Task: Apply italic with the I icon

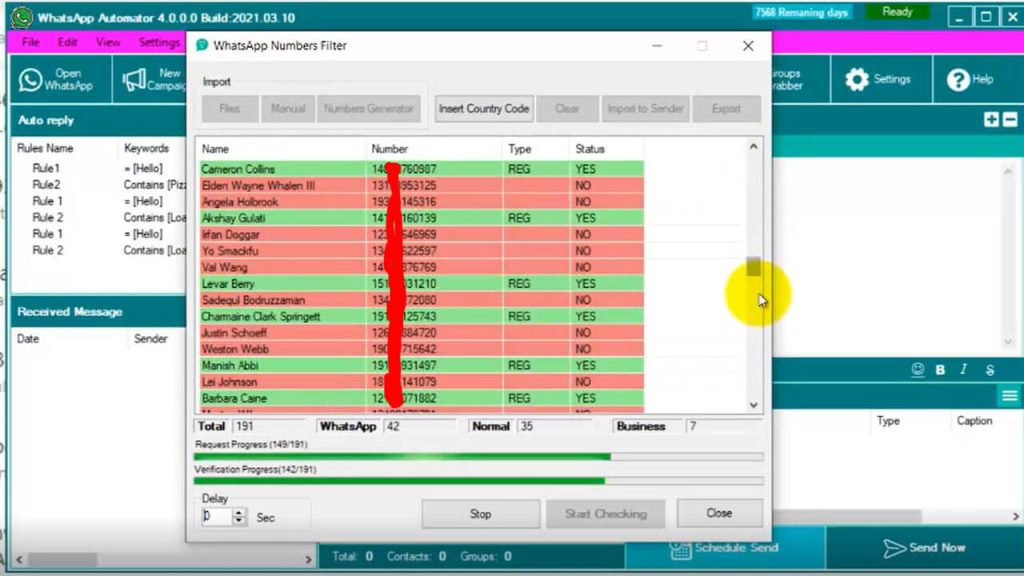Action: coord(963,370)
